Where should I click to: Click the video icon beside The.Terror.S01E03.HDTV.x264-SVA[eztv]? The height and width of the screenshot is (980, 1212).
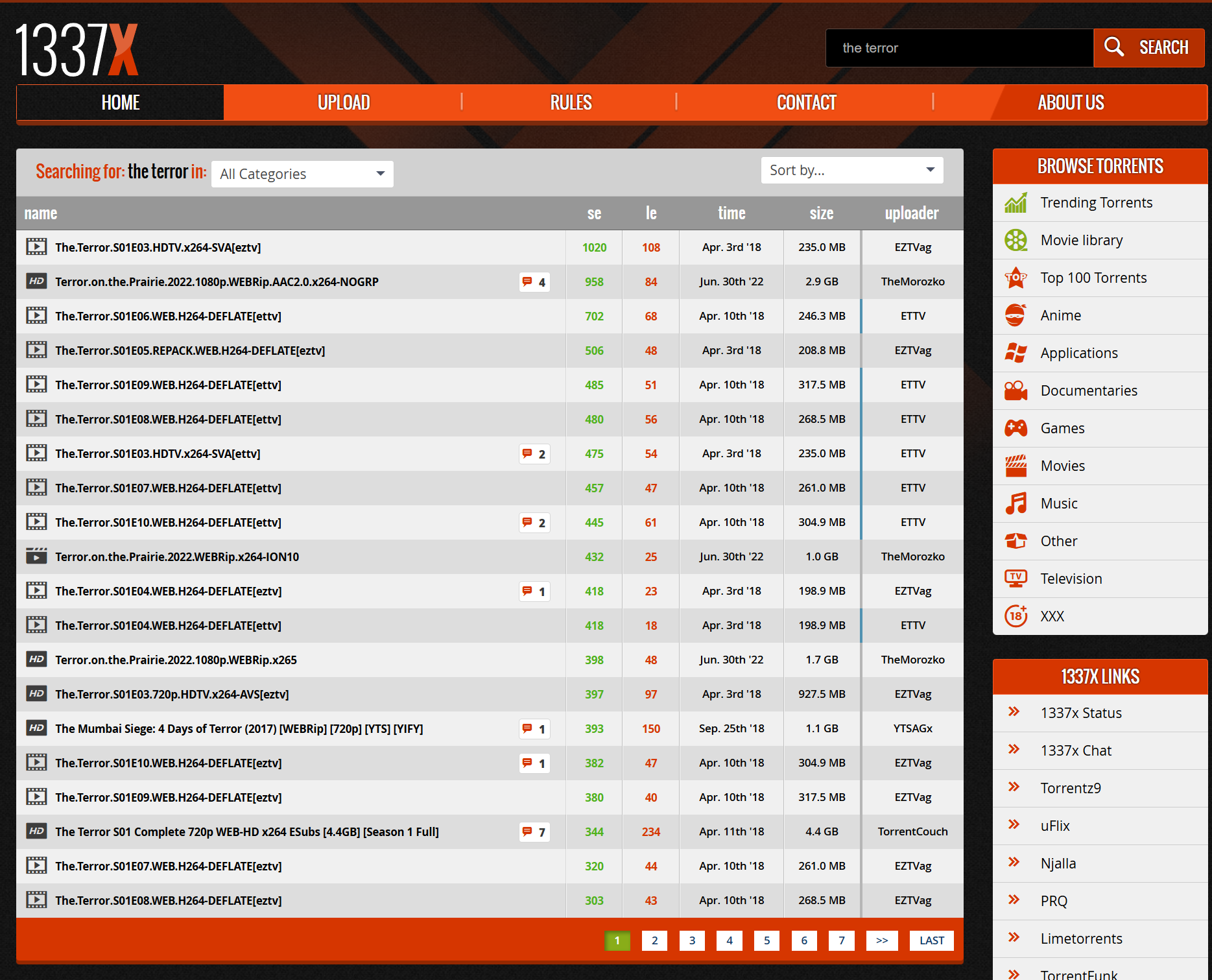(36, 247)
